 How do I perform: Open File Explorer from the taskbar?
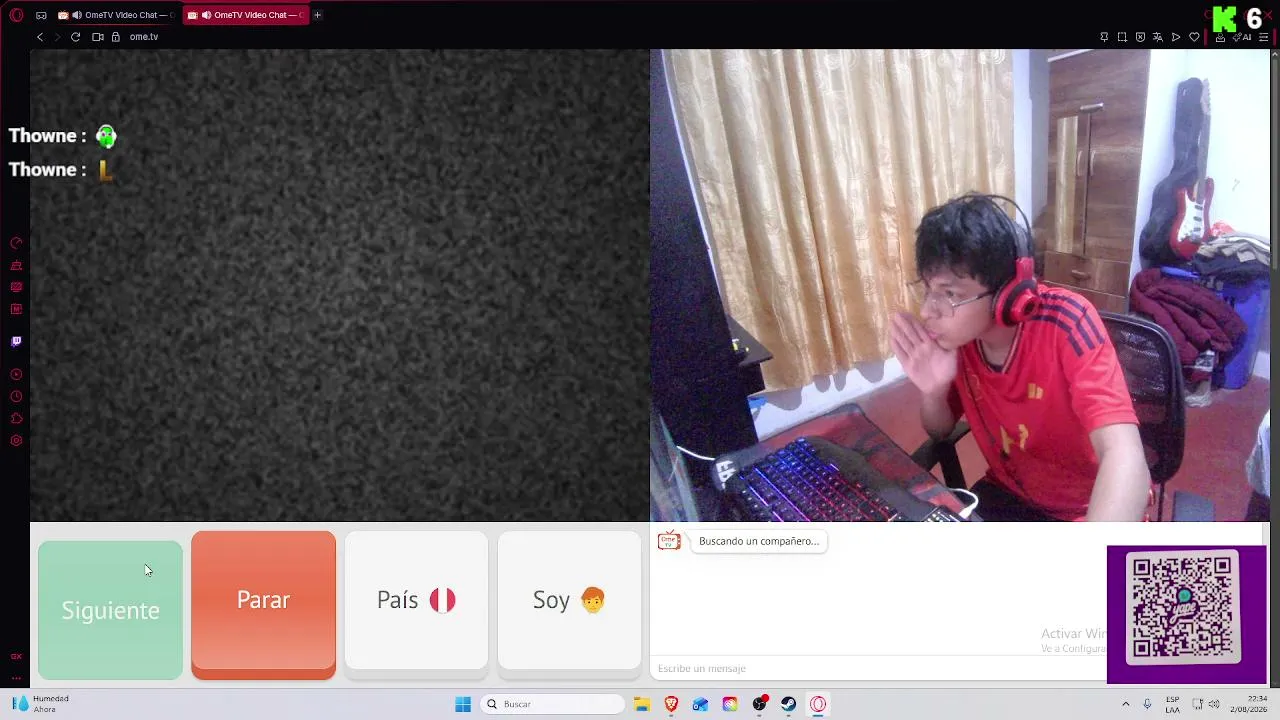click(x=642, y=704)
